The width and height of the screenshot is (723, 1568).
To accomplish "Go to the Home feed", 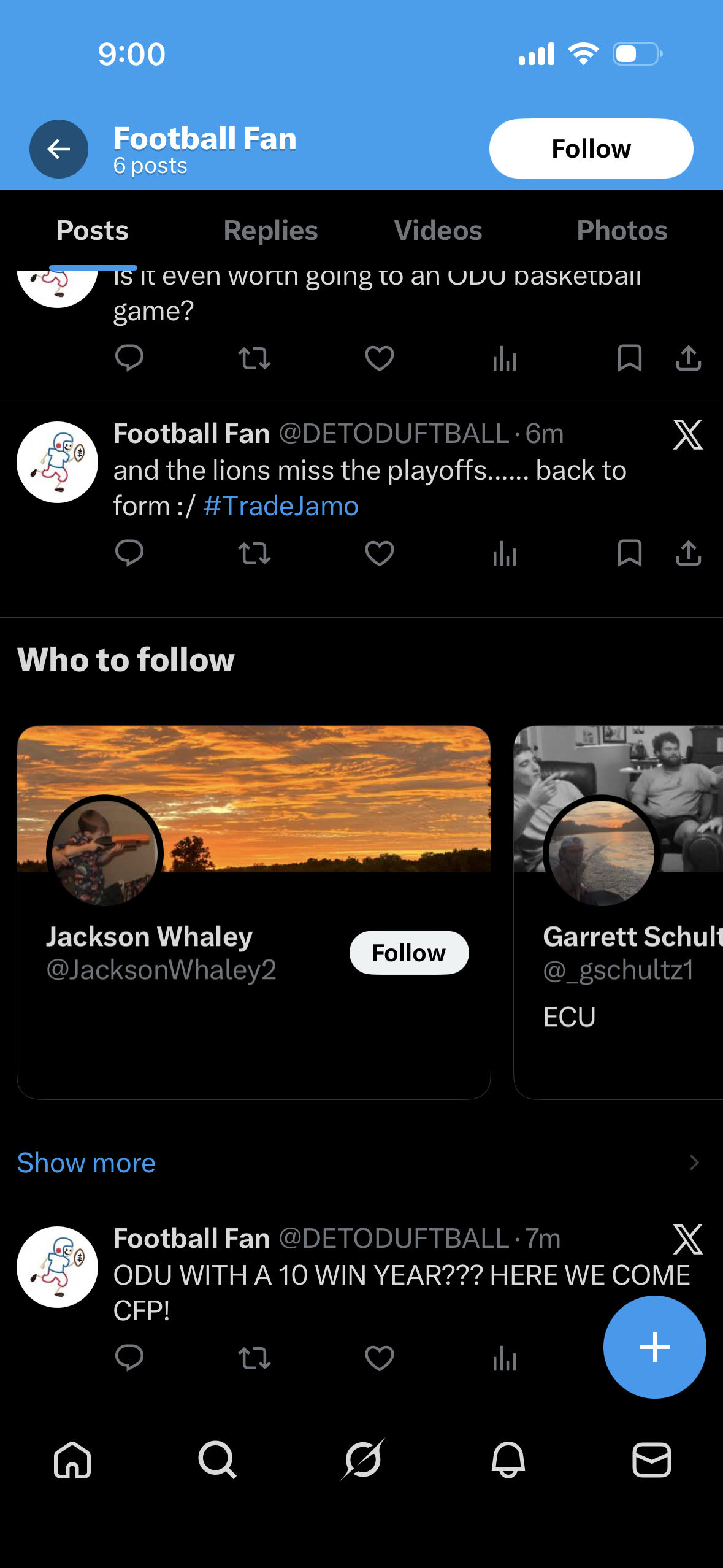I will coord(72,1460).
